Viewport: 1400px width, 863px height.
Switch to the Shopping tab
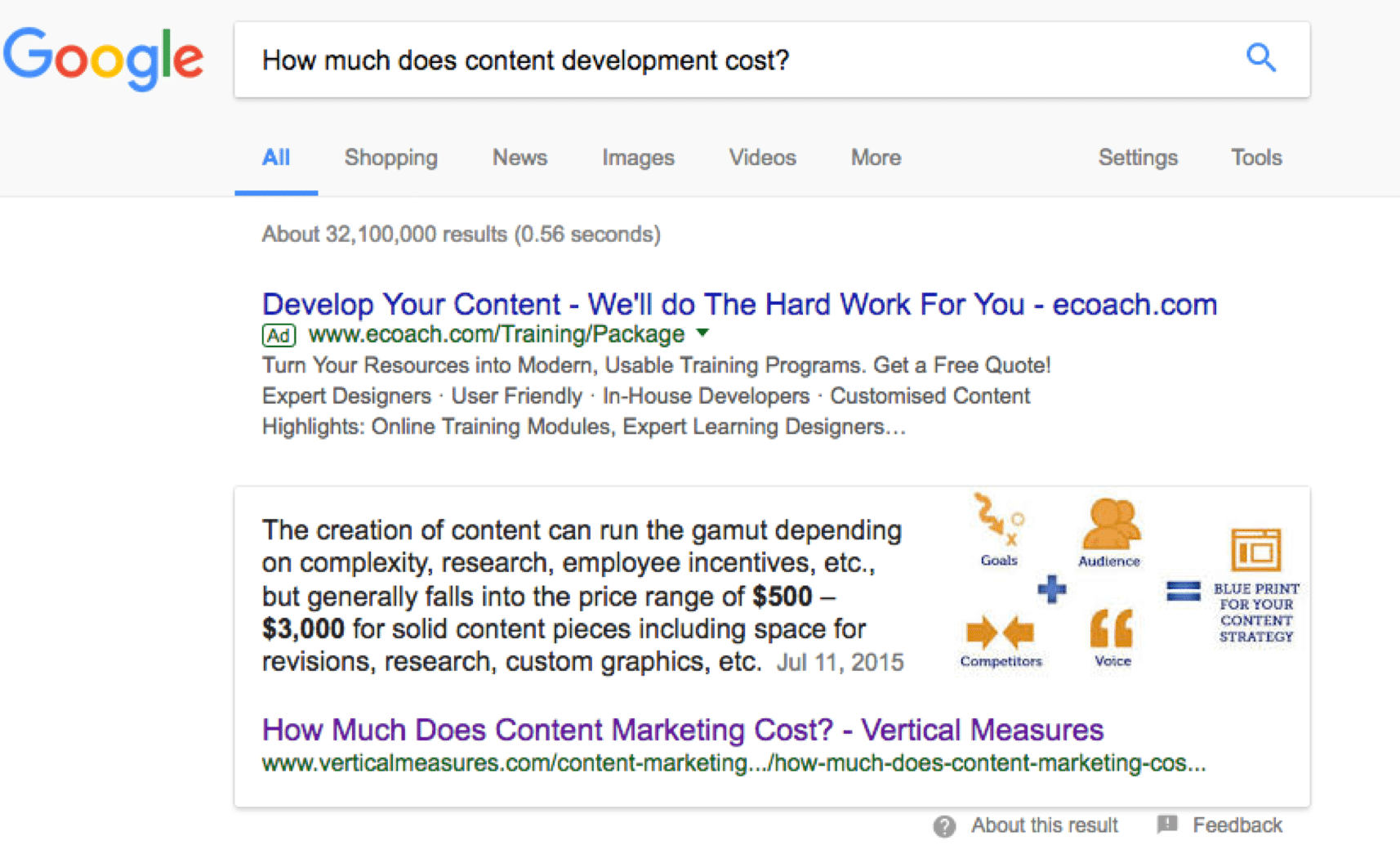[x=391, y=158]
